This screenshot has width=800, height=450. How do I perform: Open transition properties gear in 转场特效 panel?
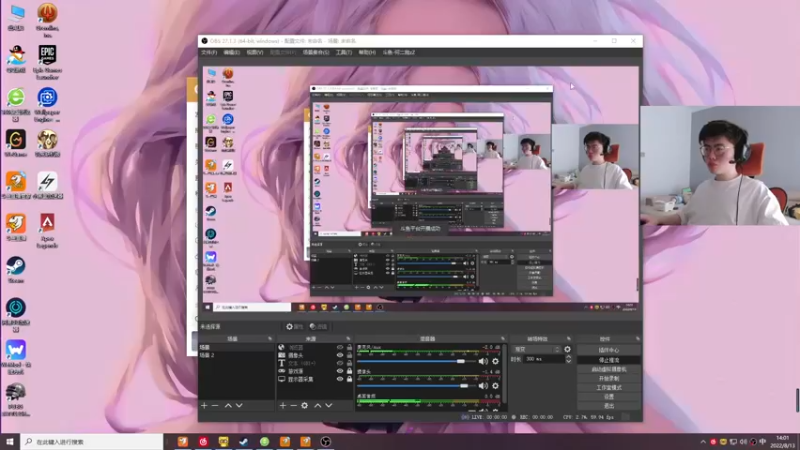(x=567, y=349)
